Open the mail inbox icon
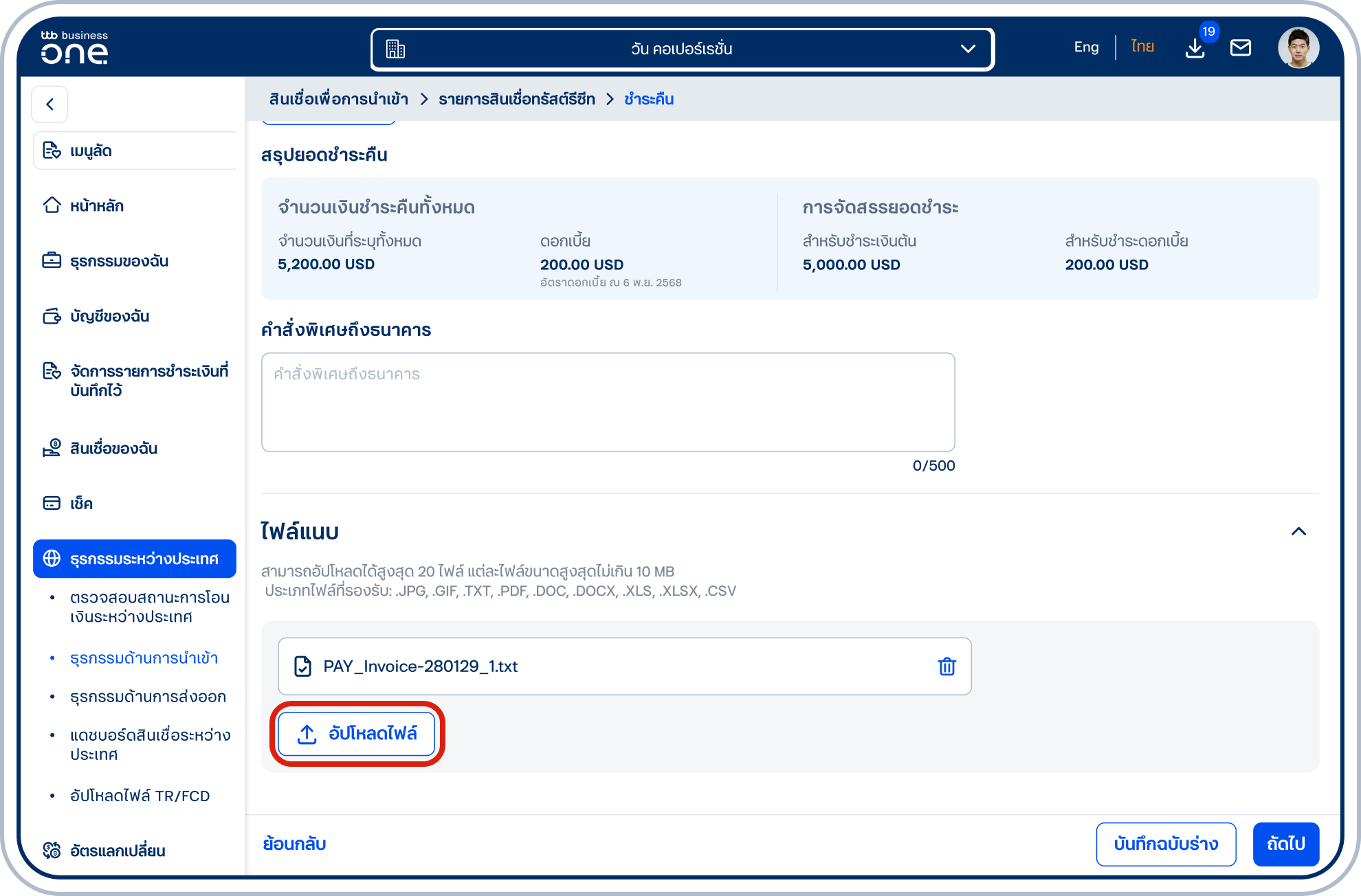The width and height of the screenshot is (1361, 896). click(1240, 48)
